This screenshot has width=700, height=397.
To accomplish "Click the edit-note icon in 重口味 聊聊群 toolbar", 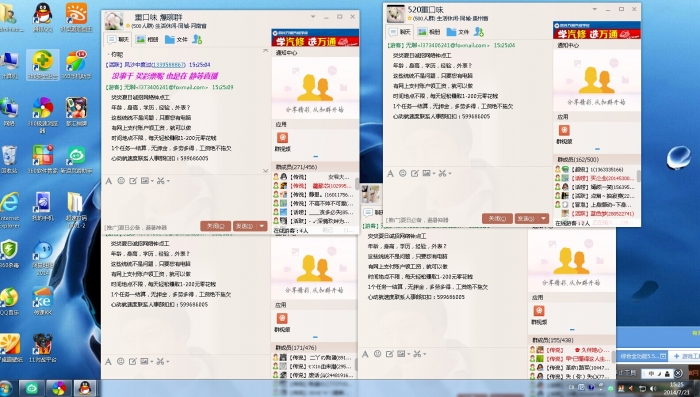I will pos(133,181).
